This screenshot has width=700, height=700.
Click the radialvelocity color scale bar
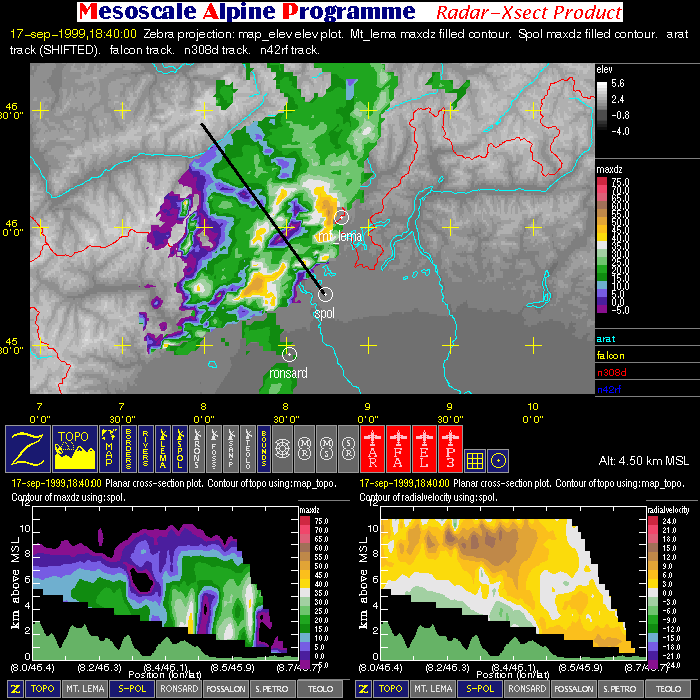653,592
